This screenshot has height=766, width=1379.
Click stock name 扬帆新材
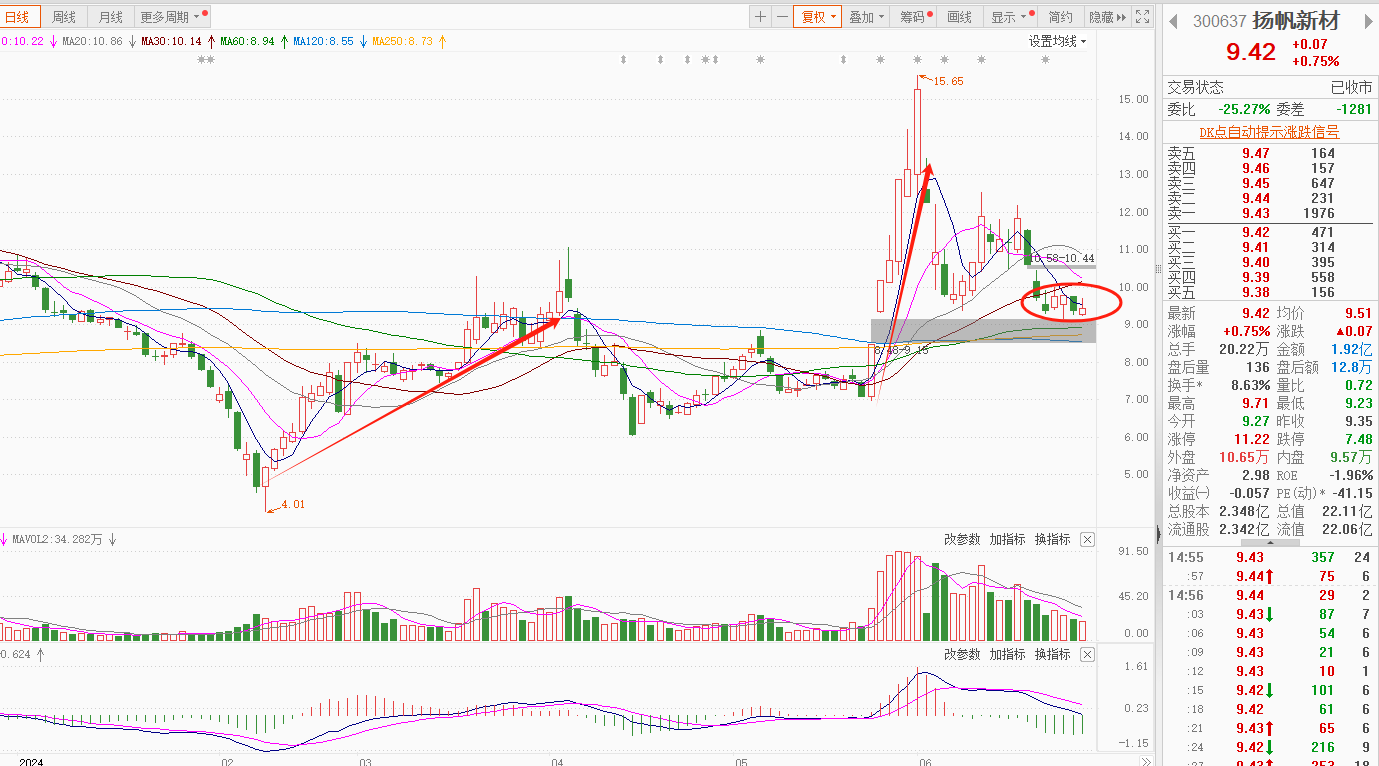click(1294, 22)
